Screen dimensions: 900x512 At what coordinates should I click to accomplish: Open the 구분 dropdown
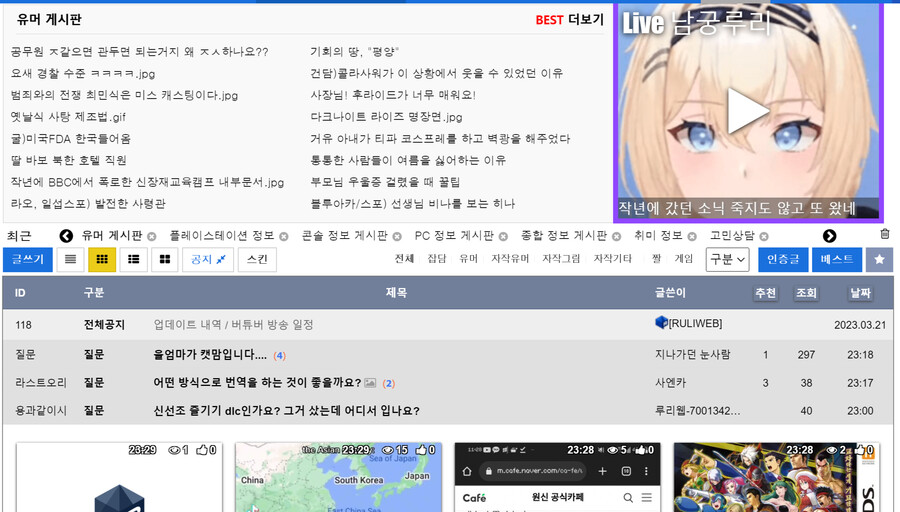(727, 260)
